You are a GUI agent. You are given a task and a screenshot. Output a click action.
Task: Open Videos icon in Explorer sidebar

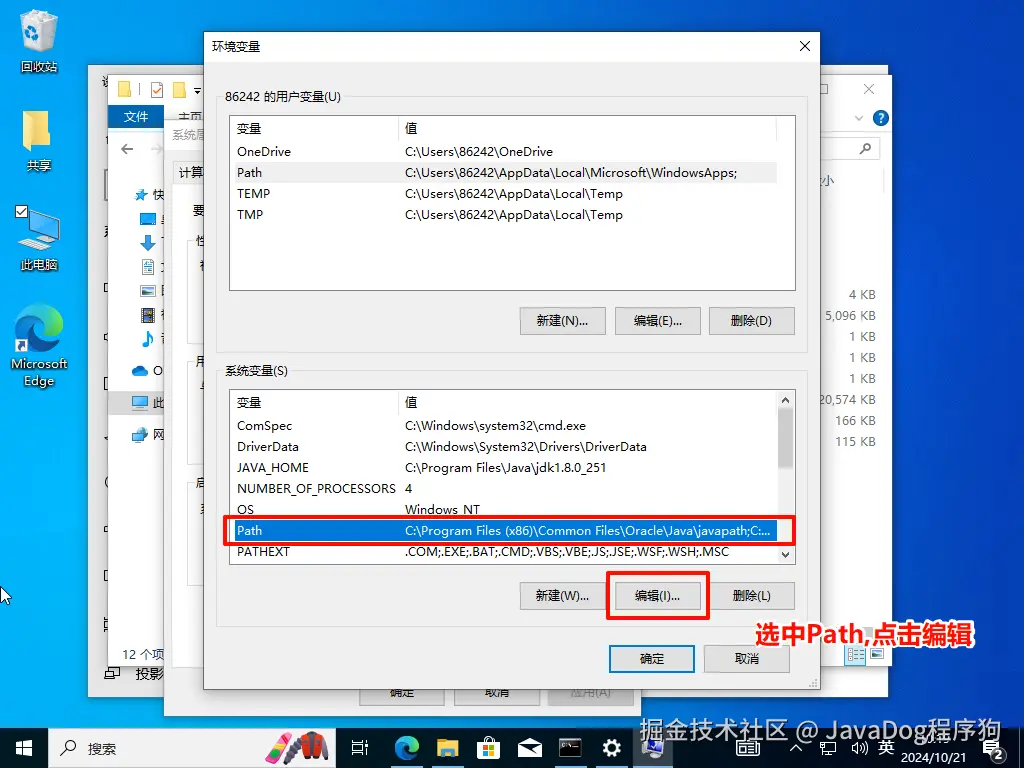pyautogui.click(x=148, y=315)
